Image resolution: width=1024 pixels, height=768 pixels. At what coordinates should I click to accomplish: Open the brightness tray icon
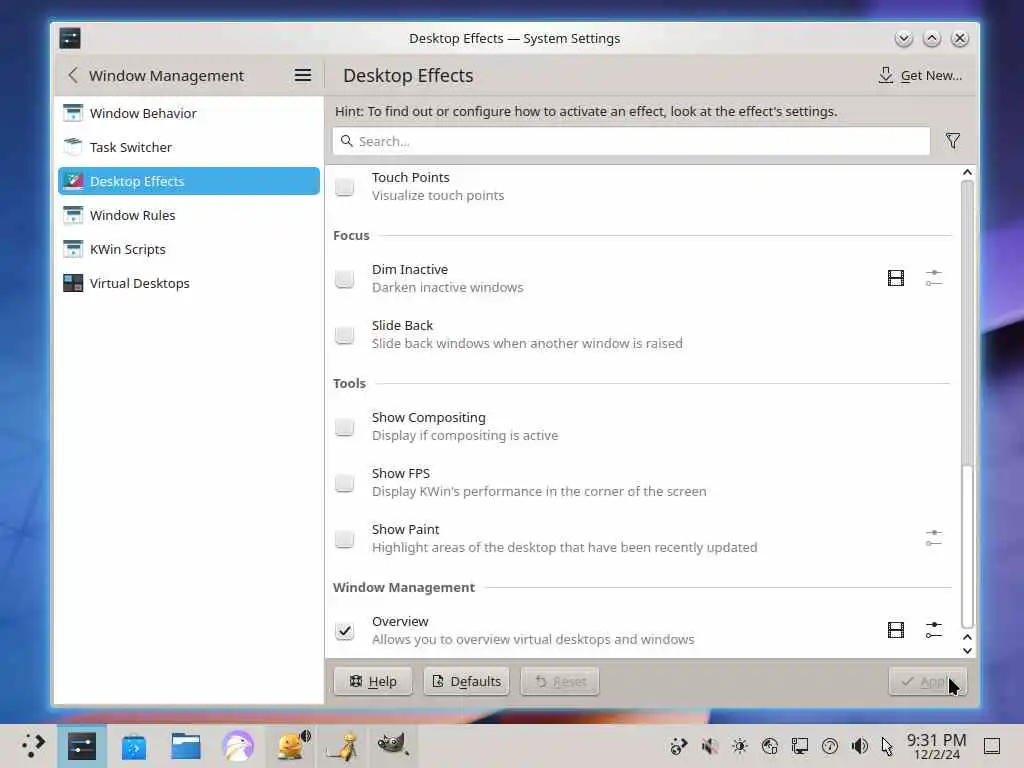(739, 746)
